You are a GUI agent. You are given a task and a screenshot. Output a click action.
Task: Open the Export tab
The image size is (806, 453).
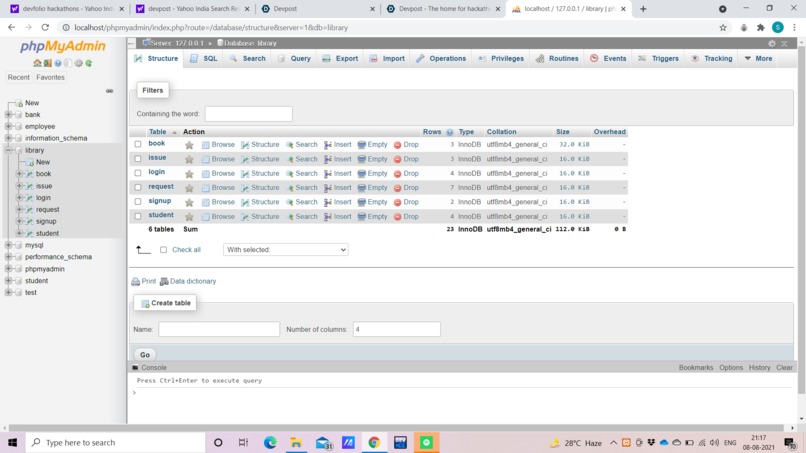340,59
